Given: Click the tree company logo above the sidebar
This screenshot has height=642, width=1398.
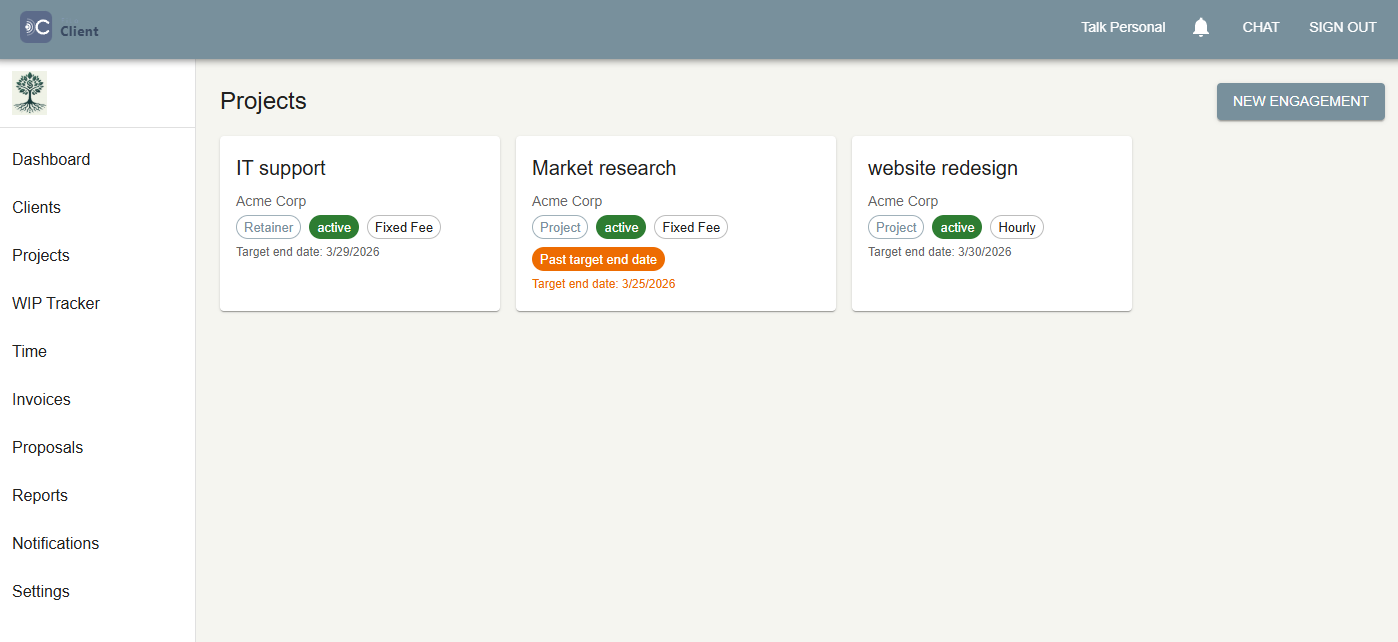Looking at the screenshot, I should (29, 91).
